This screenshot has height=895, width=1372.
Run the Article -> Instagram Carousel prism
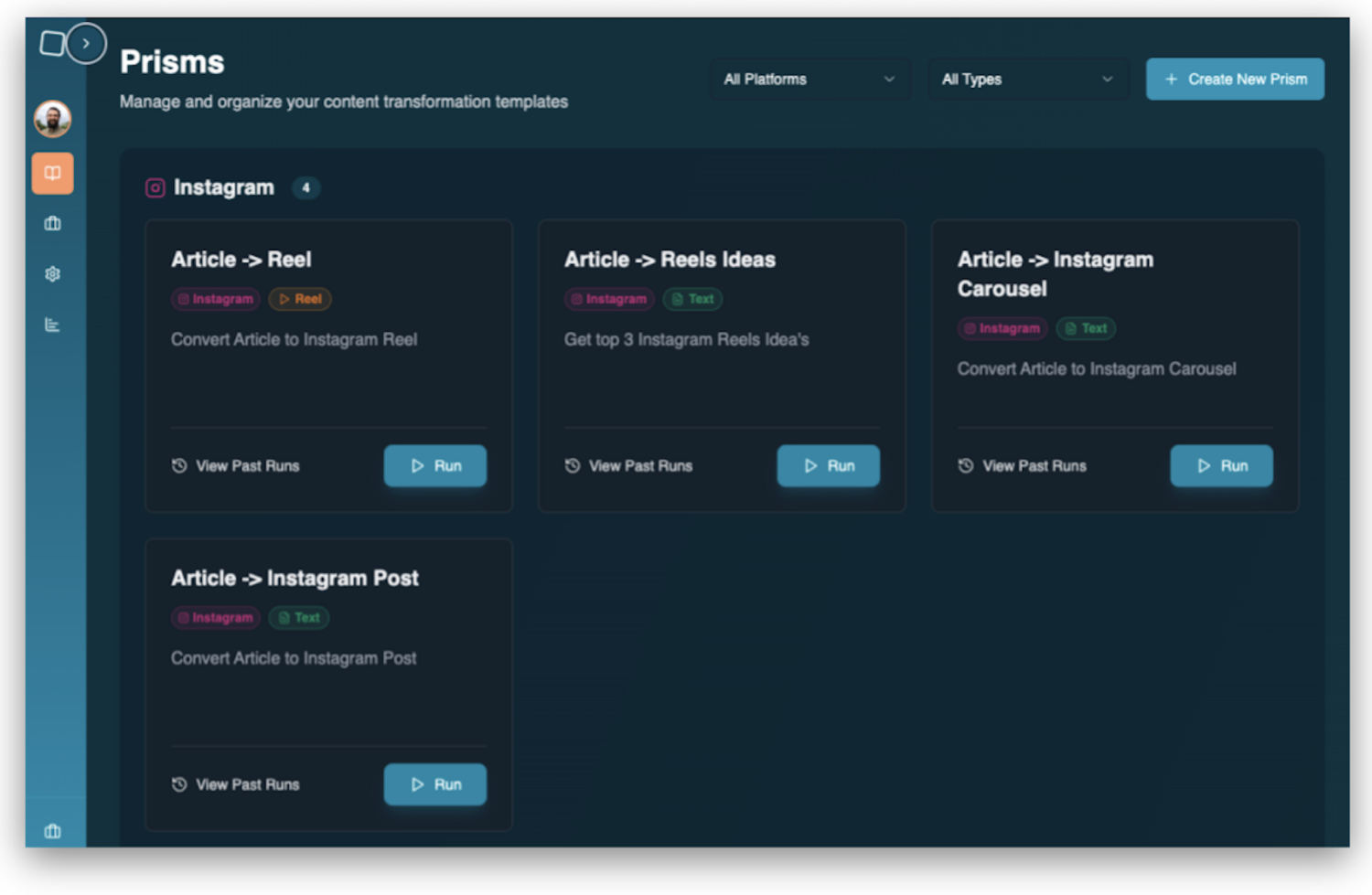[x=1221, y=466]
